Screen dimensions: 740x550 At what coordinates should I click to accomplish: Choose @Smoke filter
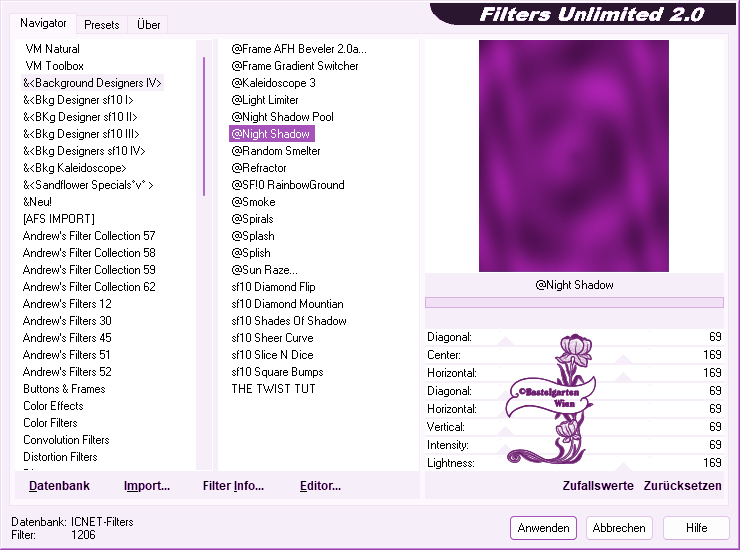[253, 202]
